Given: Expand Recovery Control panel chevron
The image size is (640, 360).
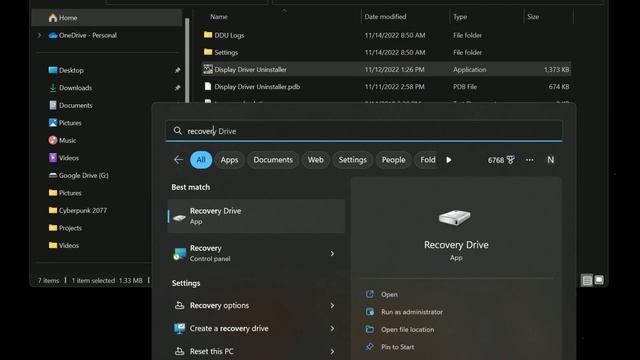Looking at the screenshot, I should [x=332, y=253].
